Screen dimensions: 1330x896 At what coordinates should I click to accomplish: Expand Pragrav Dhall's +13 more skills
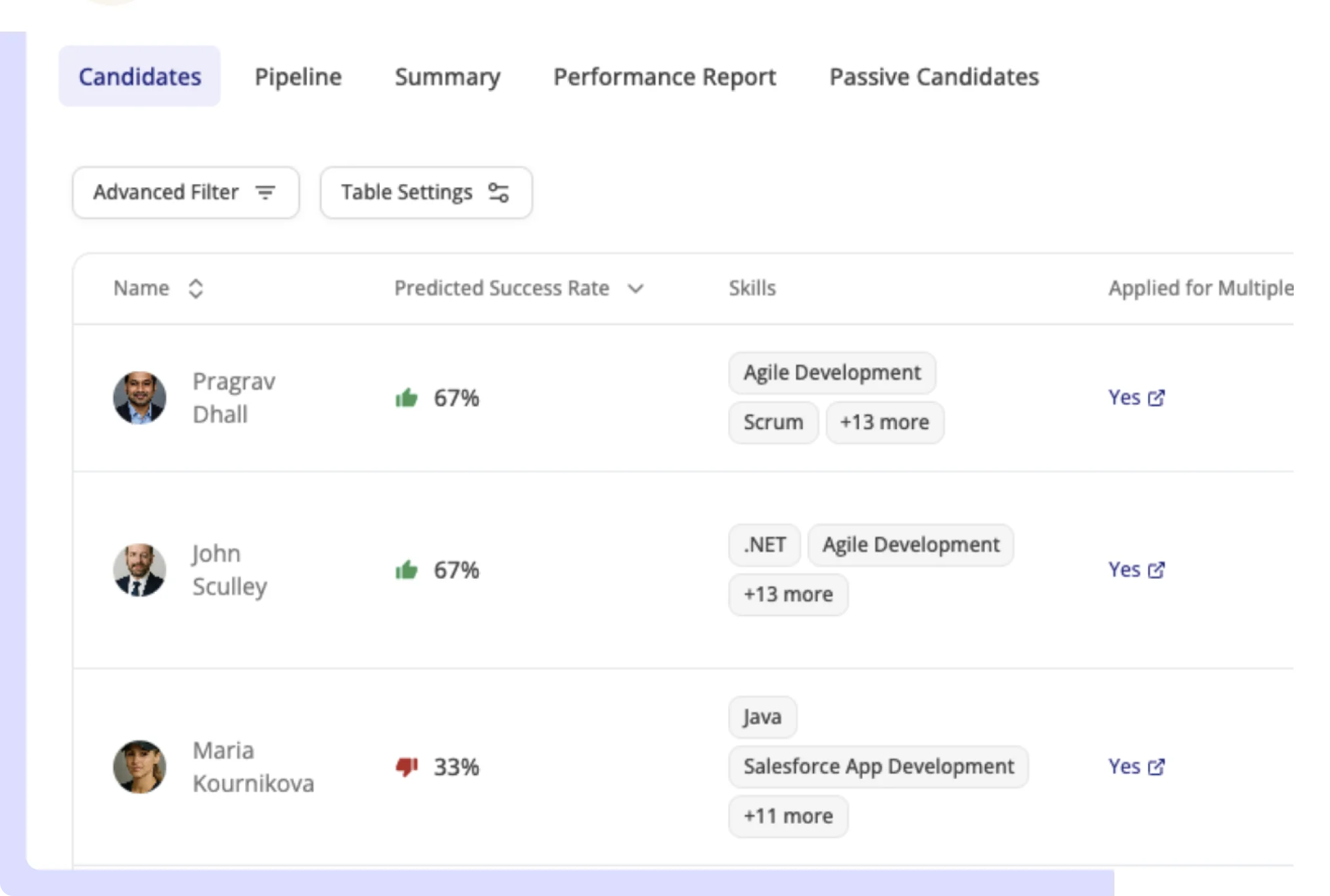884,422
